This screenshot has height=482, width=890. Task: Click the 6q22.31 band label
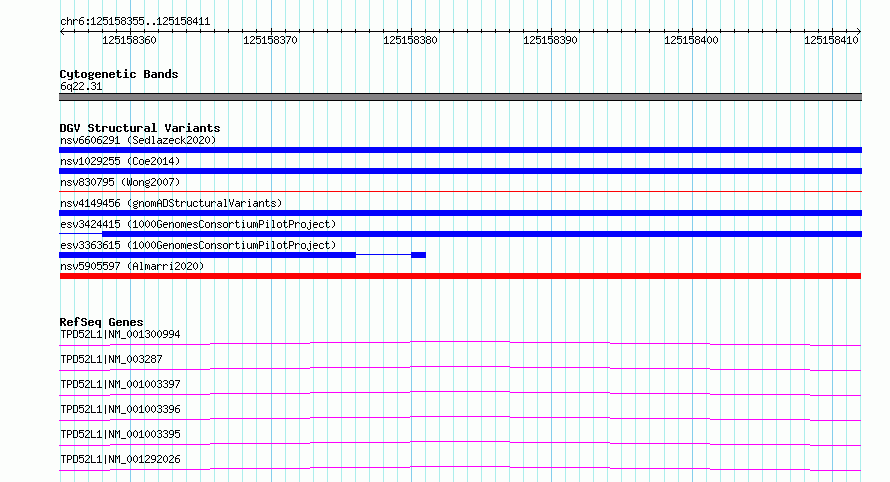[x=81, y=86]
